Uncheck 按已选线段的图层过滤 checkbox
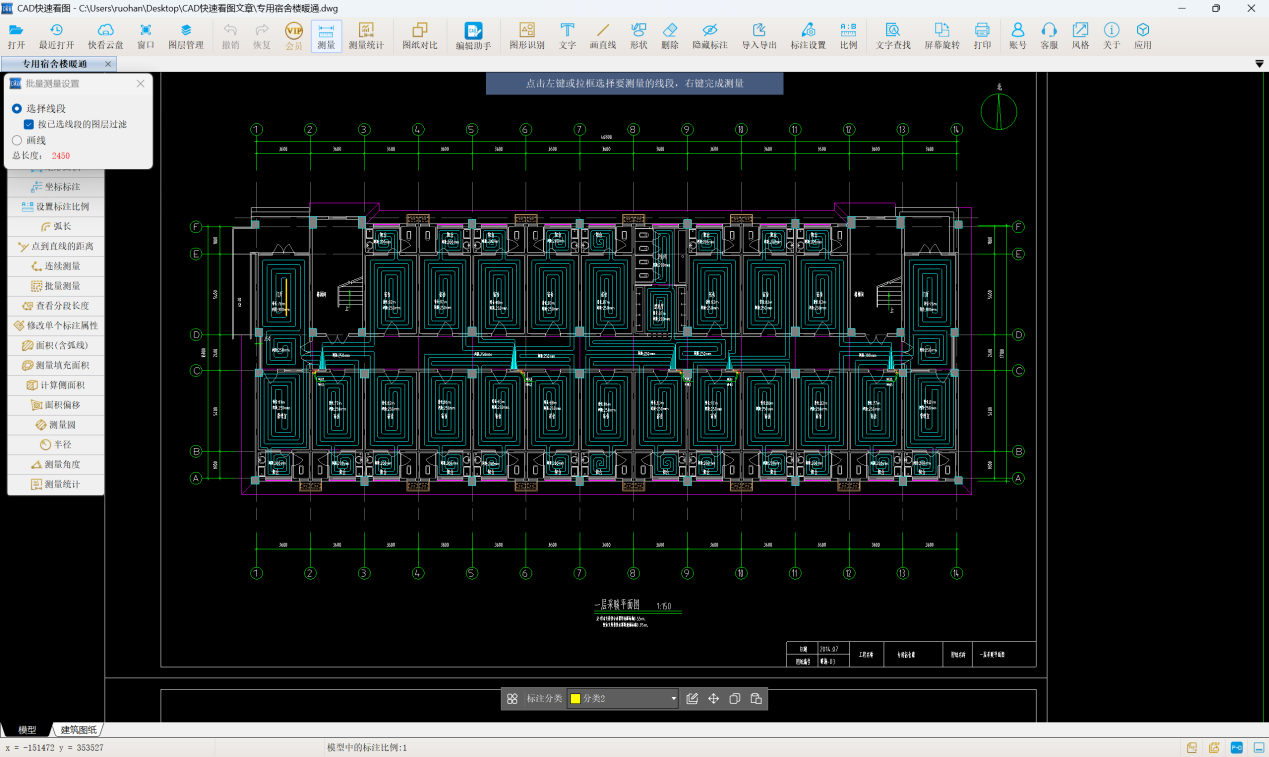This screenshot has height=757, width=1269. 29,124
